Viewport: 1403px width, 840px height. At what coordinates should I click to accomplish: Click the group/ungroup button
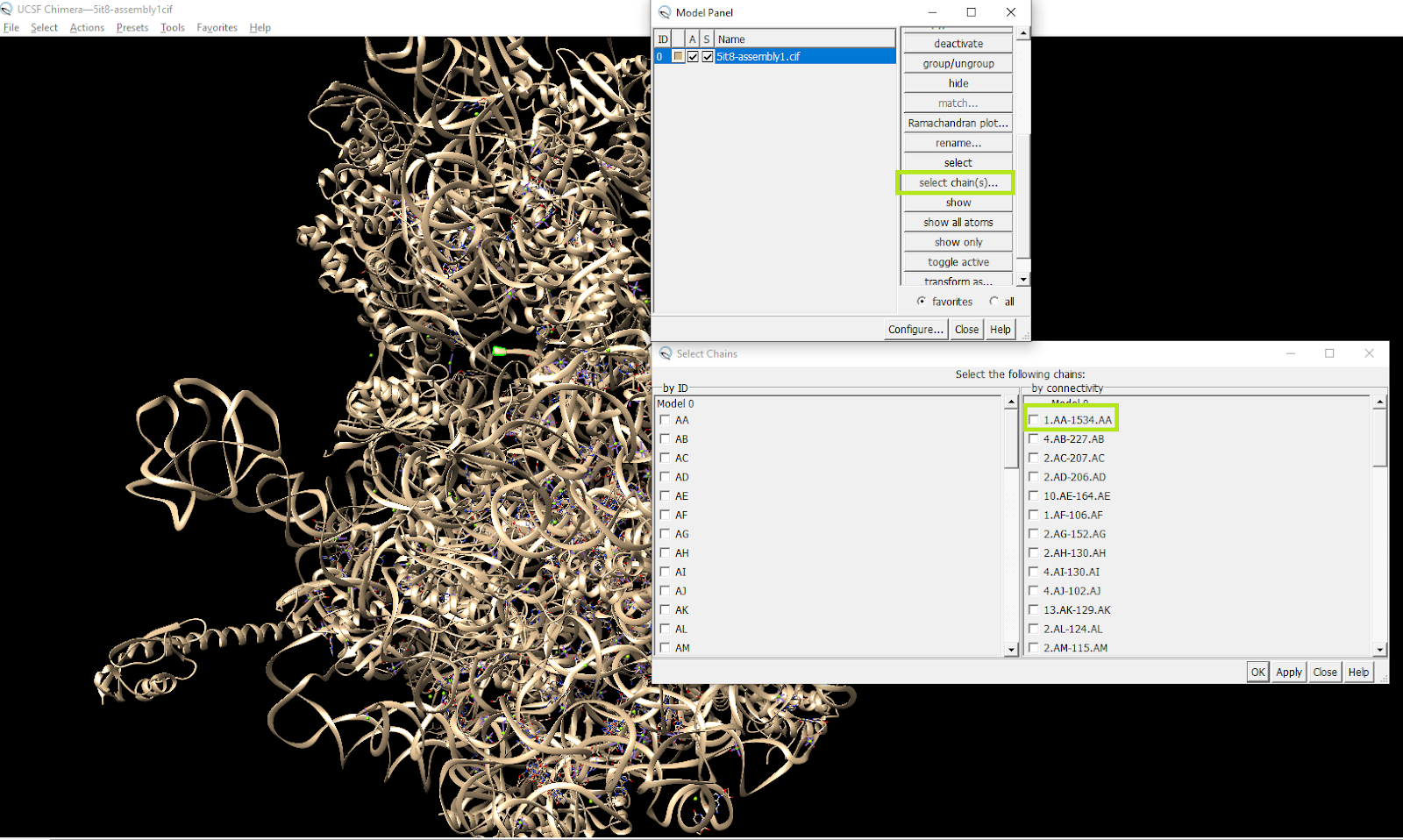pos(958,63)
